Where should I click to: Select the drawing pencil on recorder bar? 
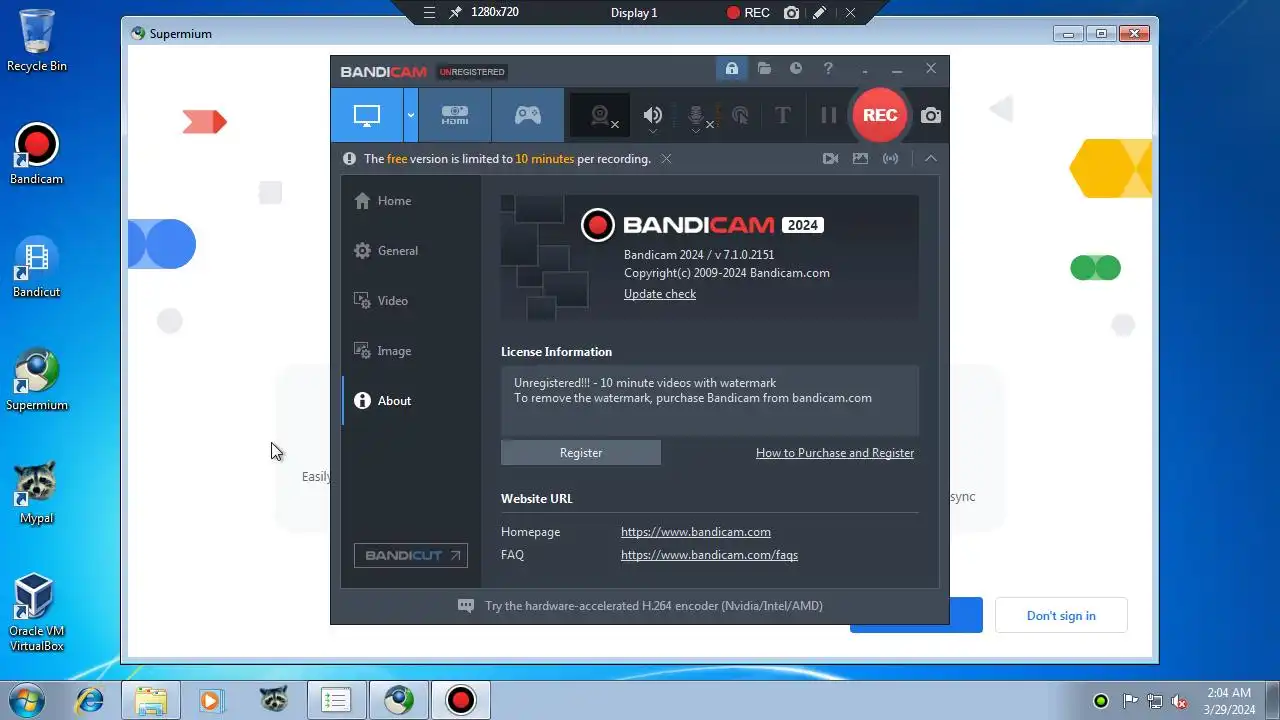click(x=820, y=13)
